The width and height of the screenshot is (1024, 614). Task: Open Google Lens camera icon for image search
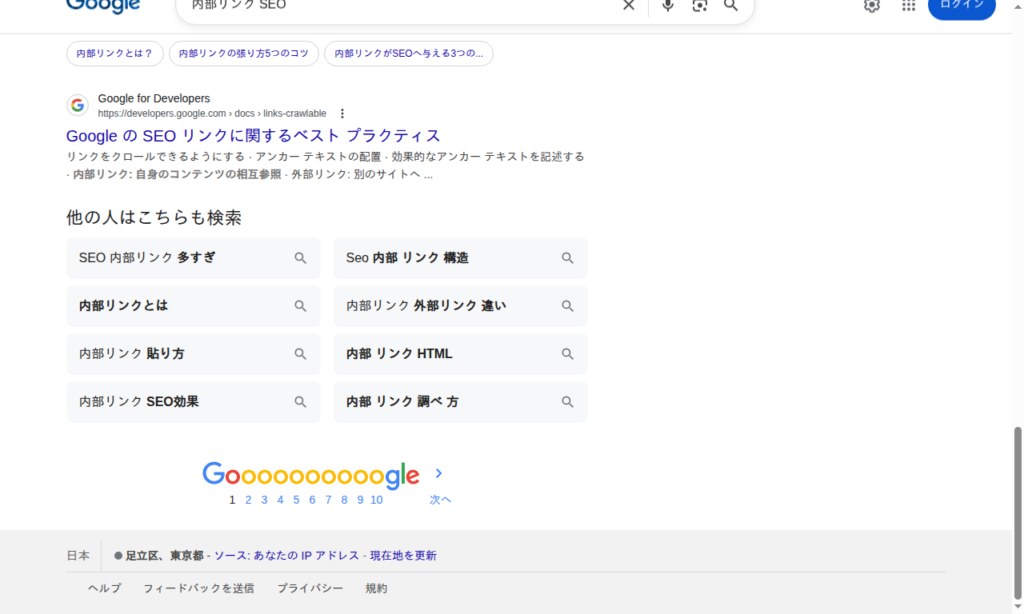[x=699, y=5]
